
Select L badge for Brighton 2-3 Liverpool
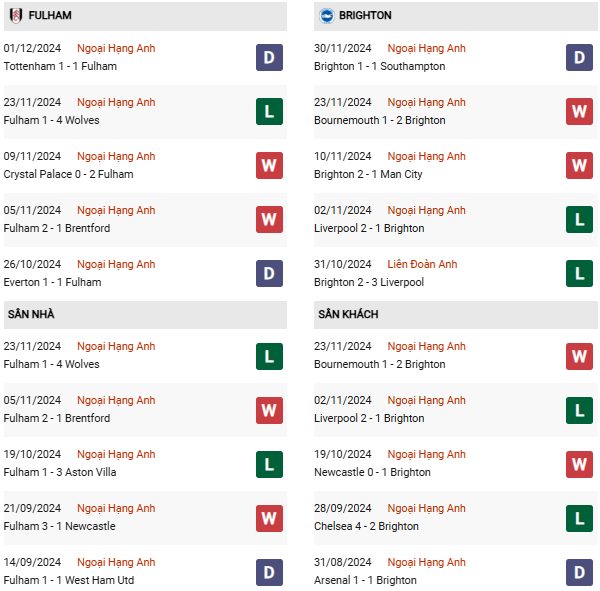pyautogui.click(x=580, y=274)
